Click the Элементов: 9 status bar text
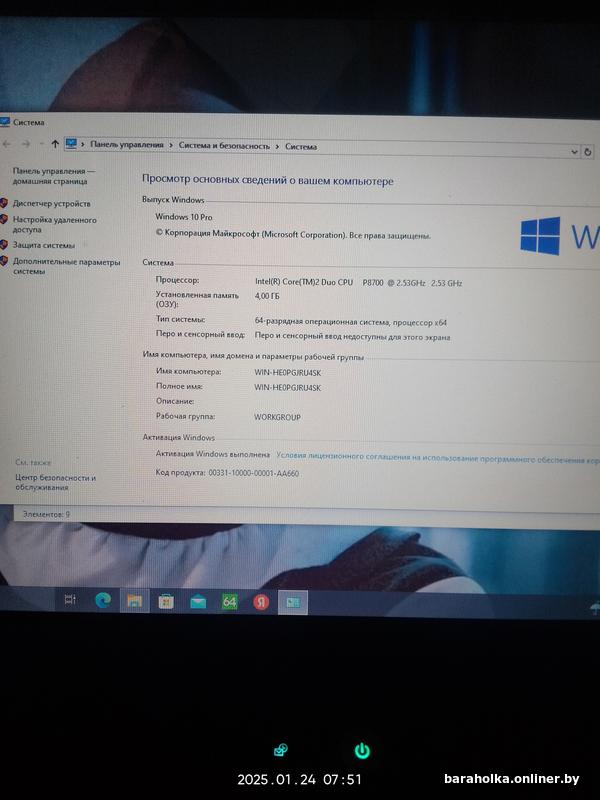Viewport: 600px width, 800px height. pyautogui.click(x=46, y=514)
